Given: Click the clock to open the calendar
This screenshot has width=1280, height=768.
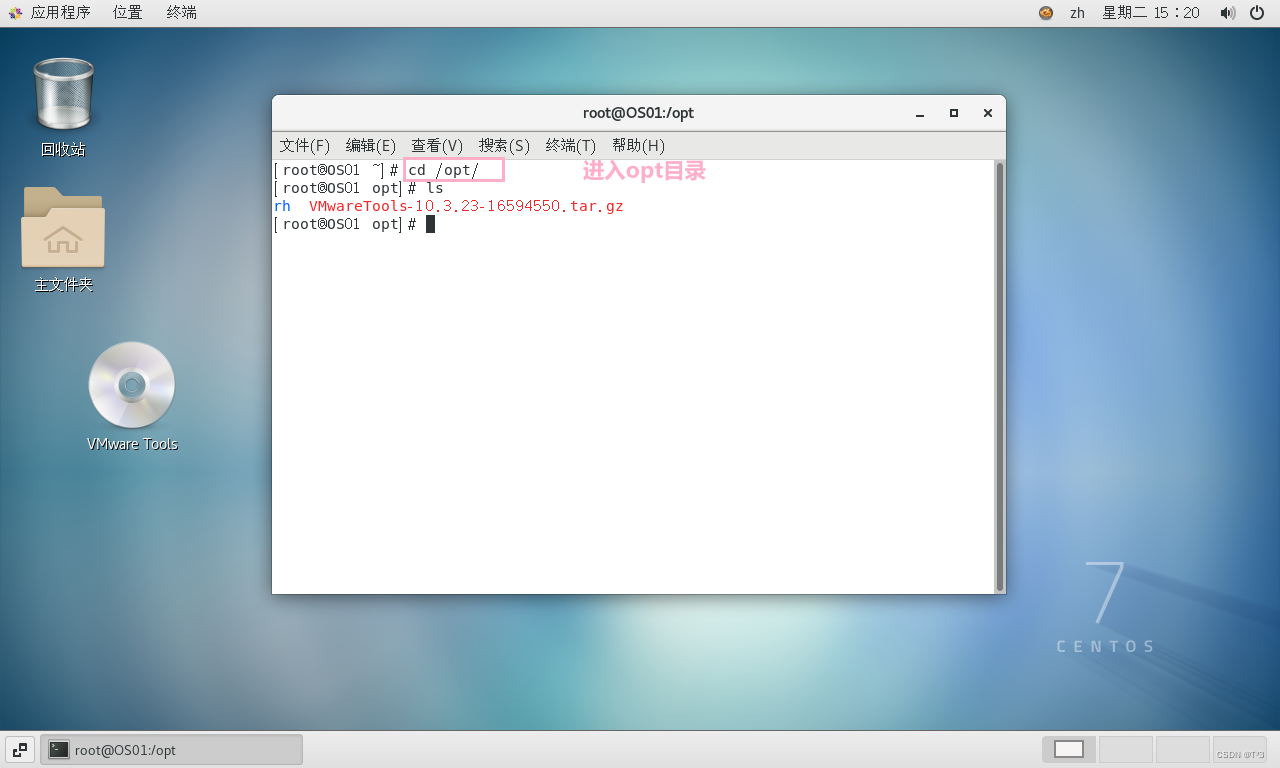Looking at the screenshot, I should tap(1151, 13).
